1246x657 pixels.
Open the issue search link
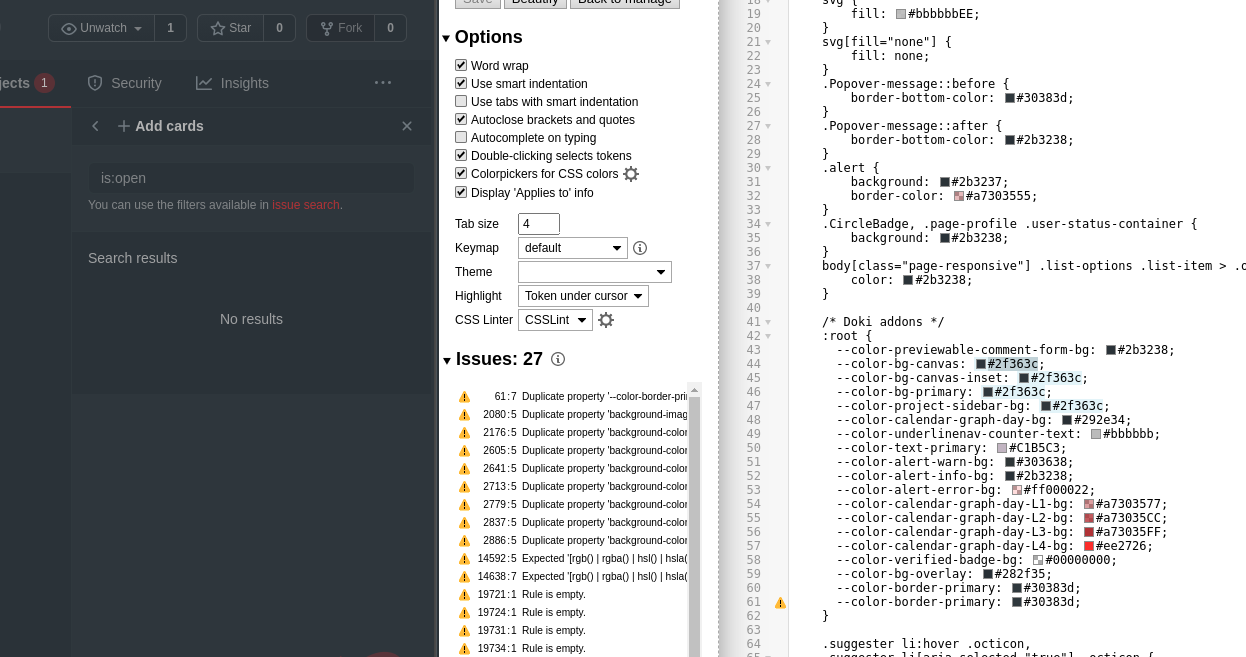(306, 205)
